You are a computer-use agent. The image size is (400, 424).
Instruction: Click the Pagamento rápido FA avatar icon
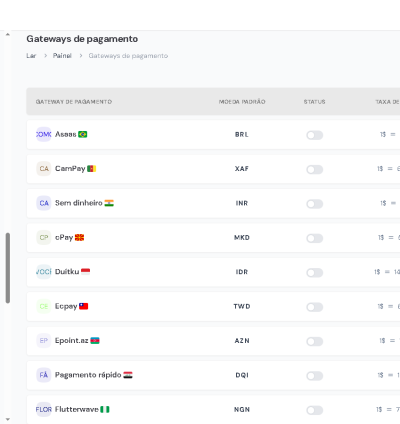44,375
